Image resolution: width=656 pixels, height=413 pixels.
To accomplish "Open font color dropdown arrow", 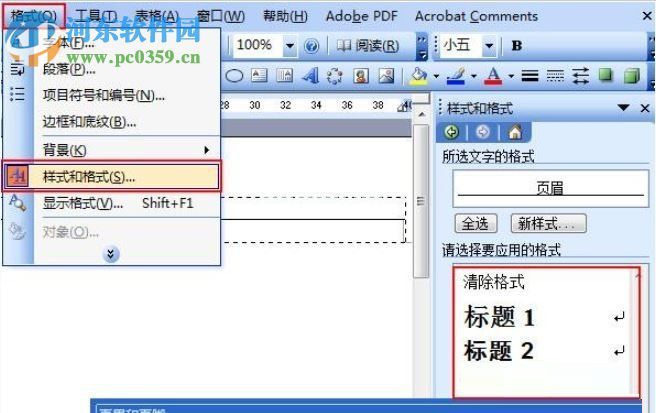I will tap(511, 77).
